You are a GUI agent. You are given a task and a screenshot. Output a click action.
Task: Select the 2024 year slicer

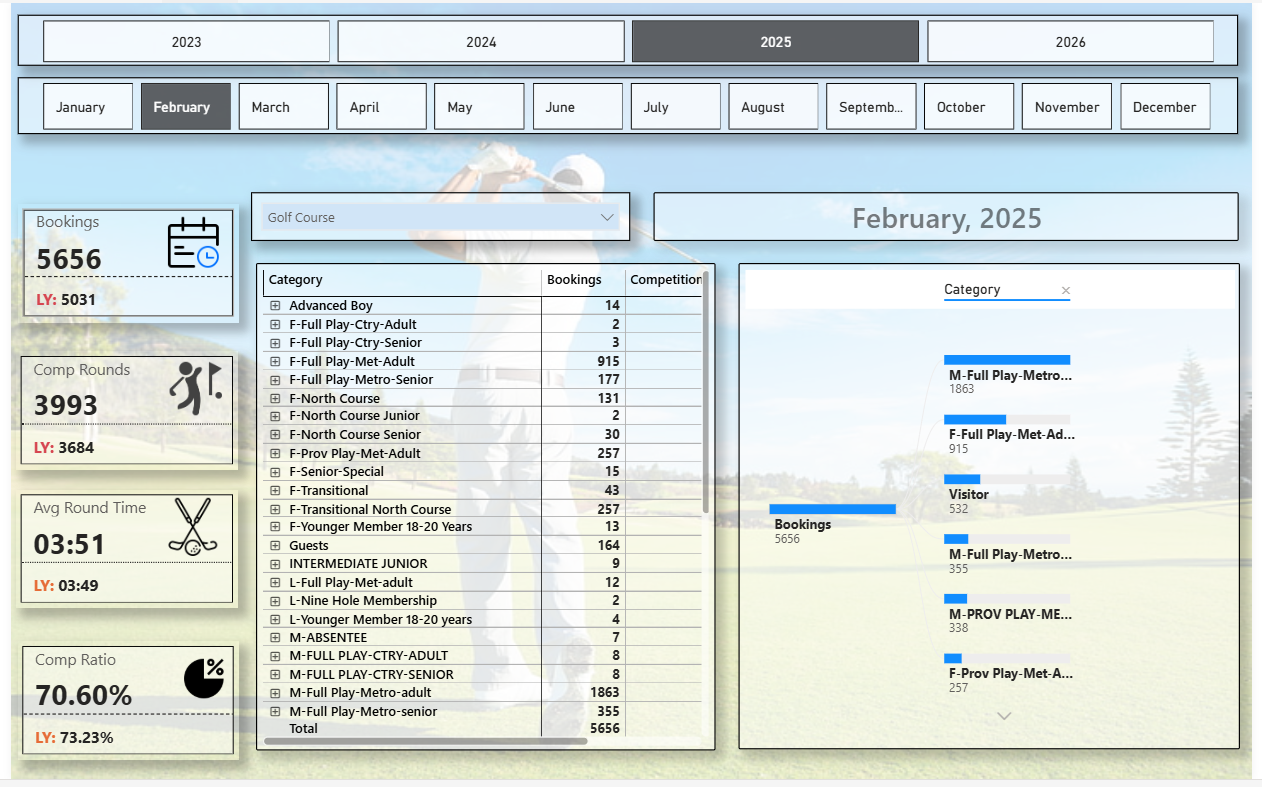(x=481, y=42)
